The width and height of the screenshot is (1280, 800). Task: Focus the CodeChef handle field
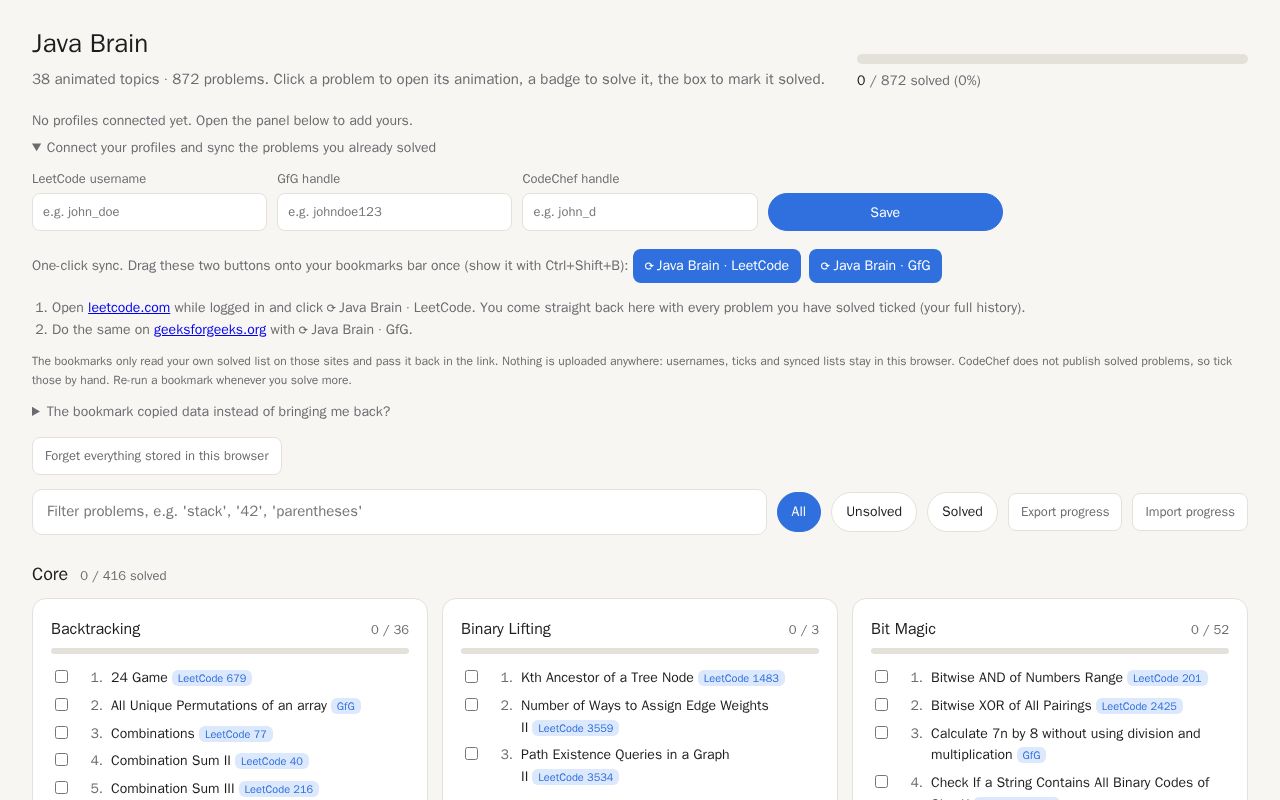tap(640, 212)
